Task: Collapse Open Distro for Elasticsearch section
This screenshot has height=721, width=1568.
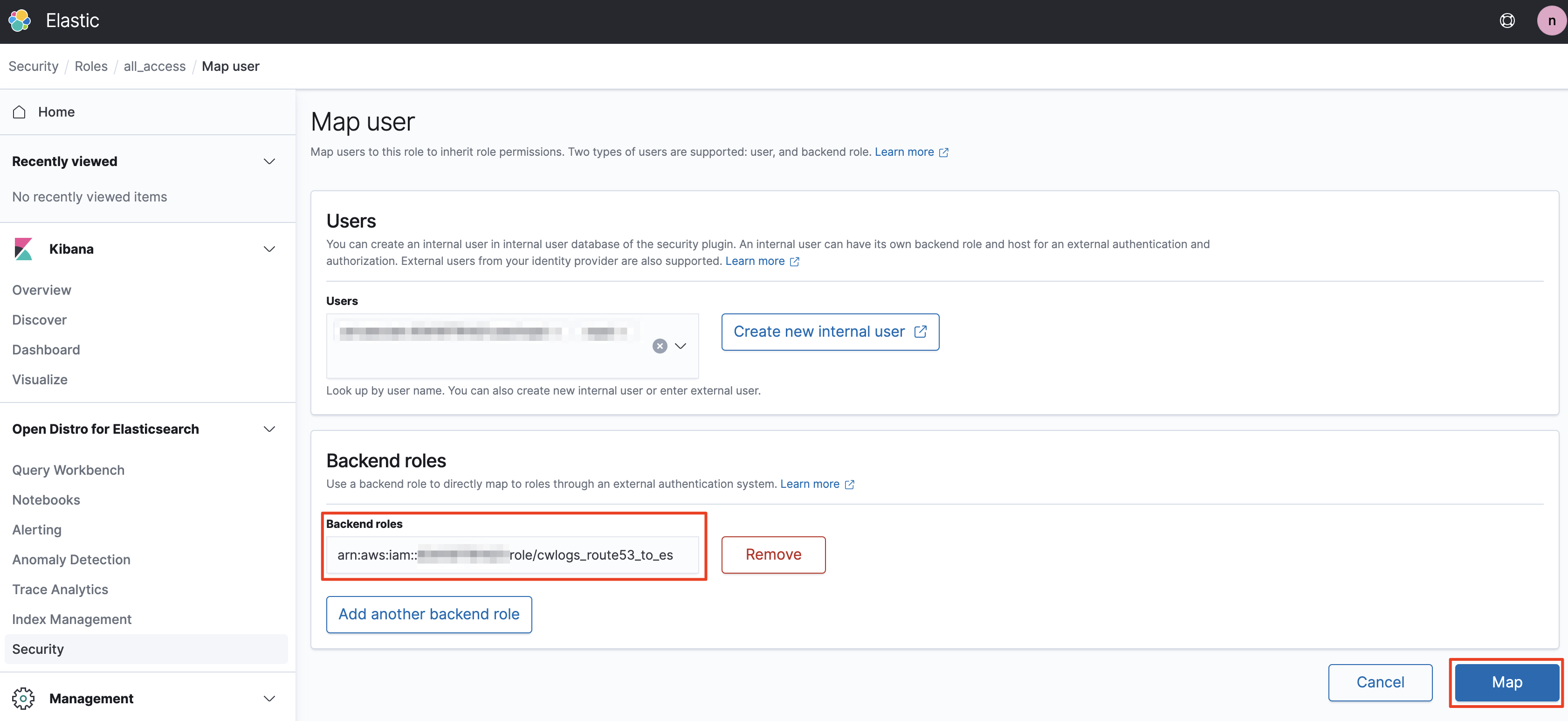Action: pos(269,430)
